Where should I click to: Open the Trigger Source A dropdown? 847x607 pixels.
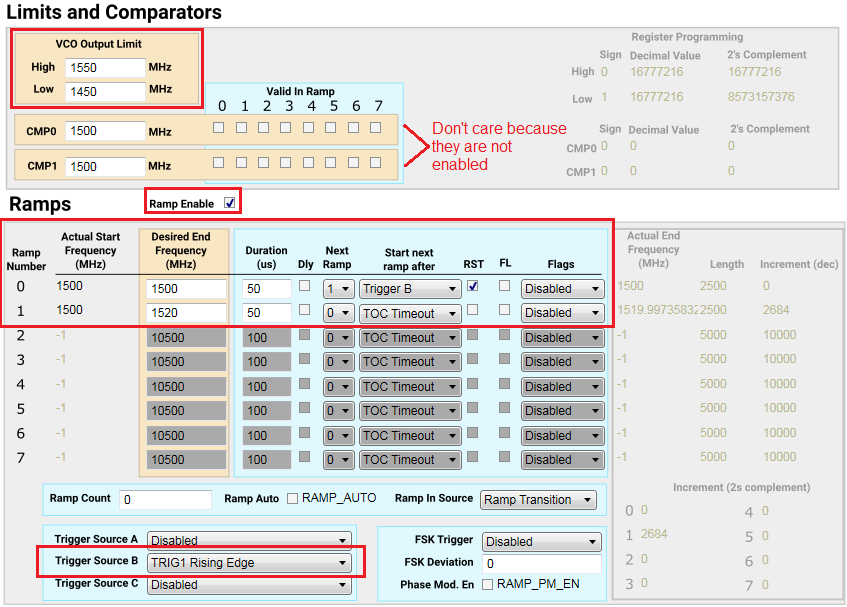click(249, 538)
